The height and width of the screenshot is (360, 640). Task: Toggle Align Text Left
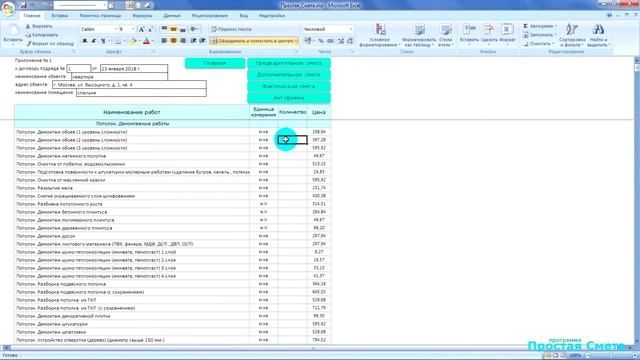pyautogui.click(x=164, y=41)
